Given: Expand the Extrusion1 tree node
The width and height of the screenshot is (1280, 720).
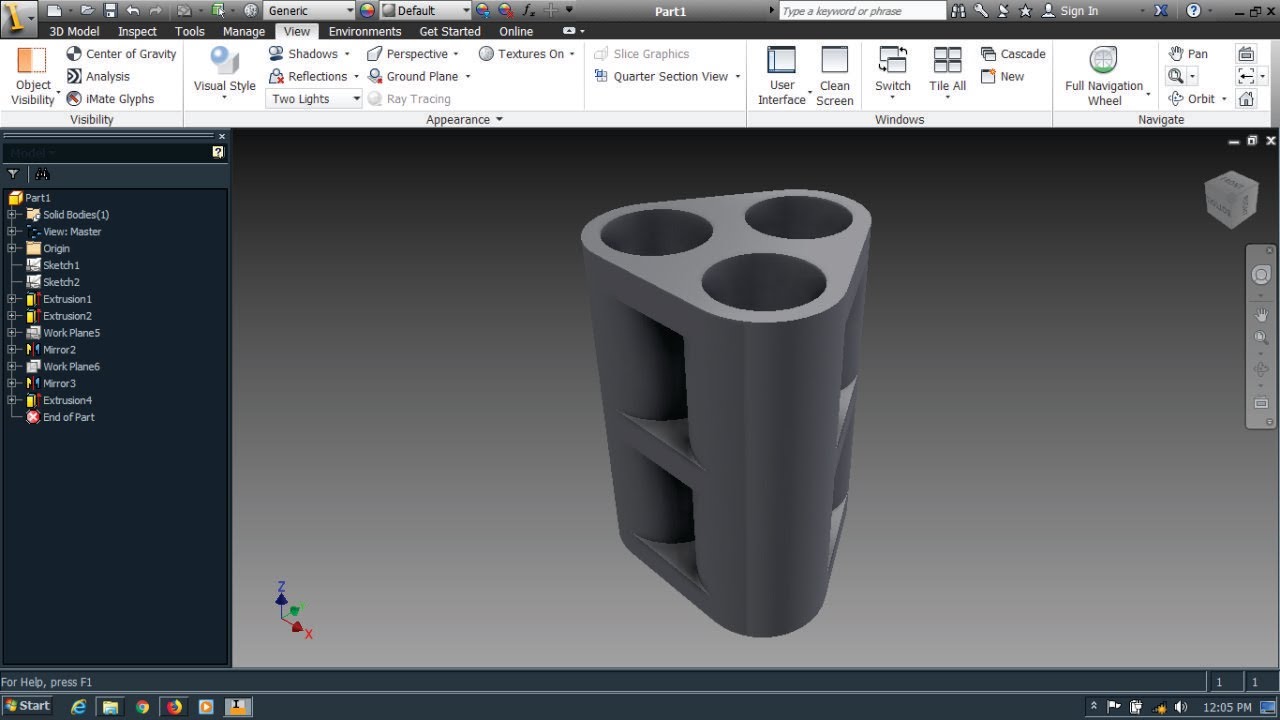Looking at the screenshot, I should [11, 299].
